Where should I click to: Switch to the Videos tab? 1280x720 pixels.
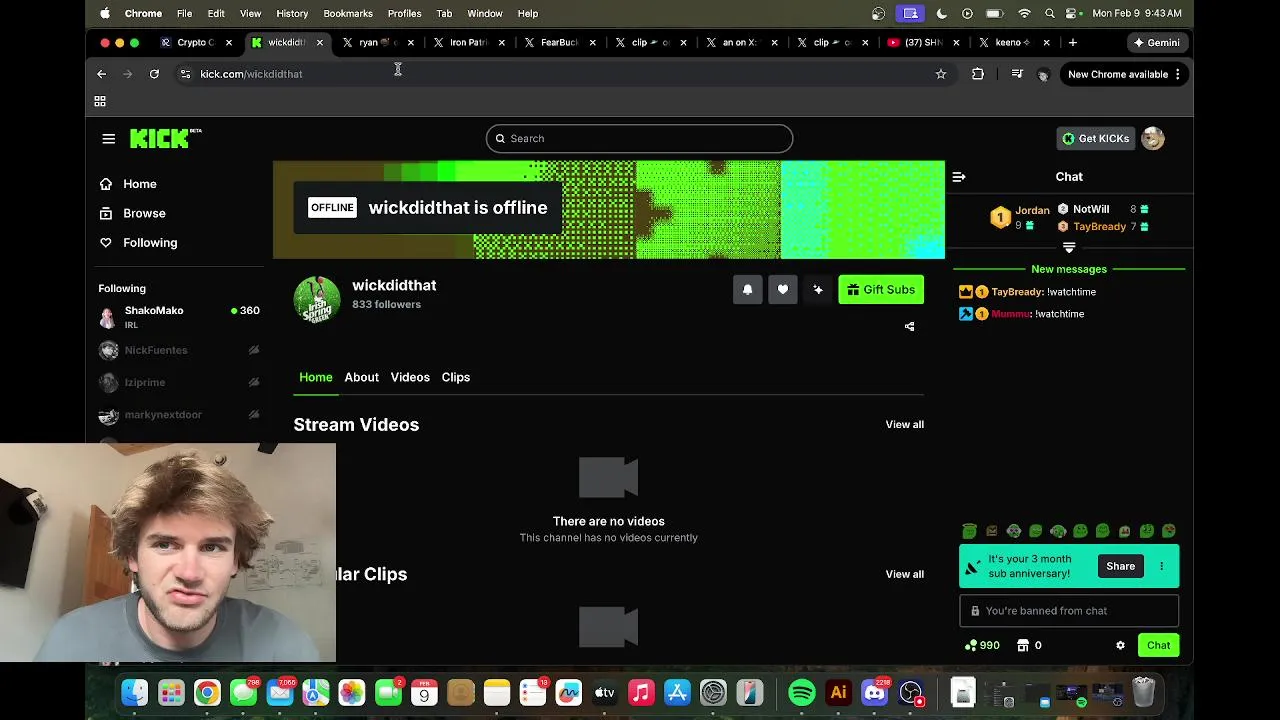coord(410,377)
